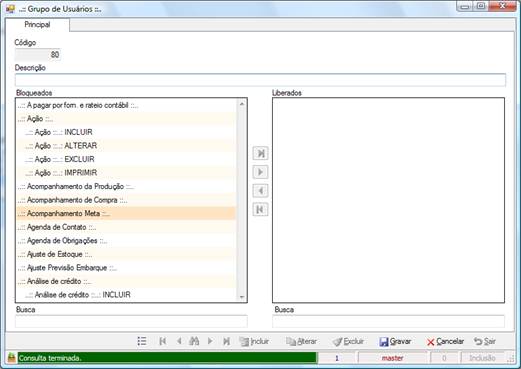
Task: Click the next record arrow icon
Action: [210, 341]
